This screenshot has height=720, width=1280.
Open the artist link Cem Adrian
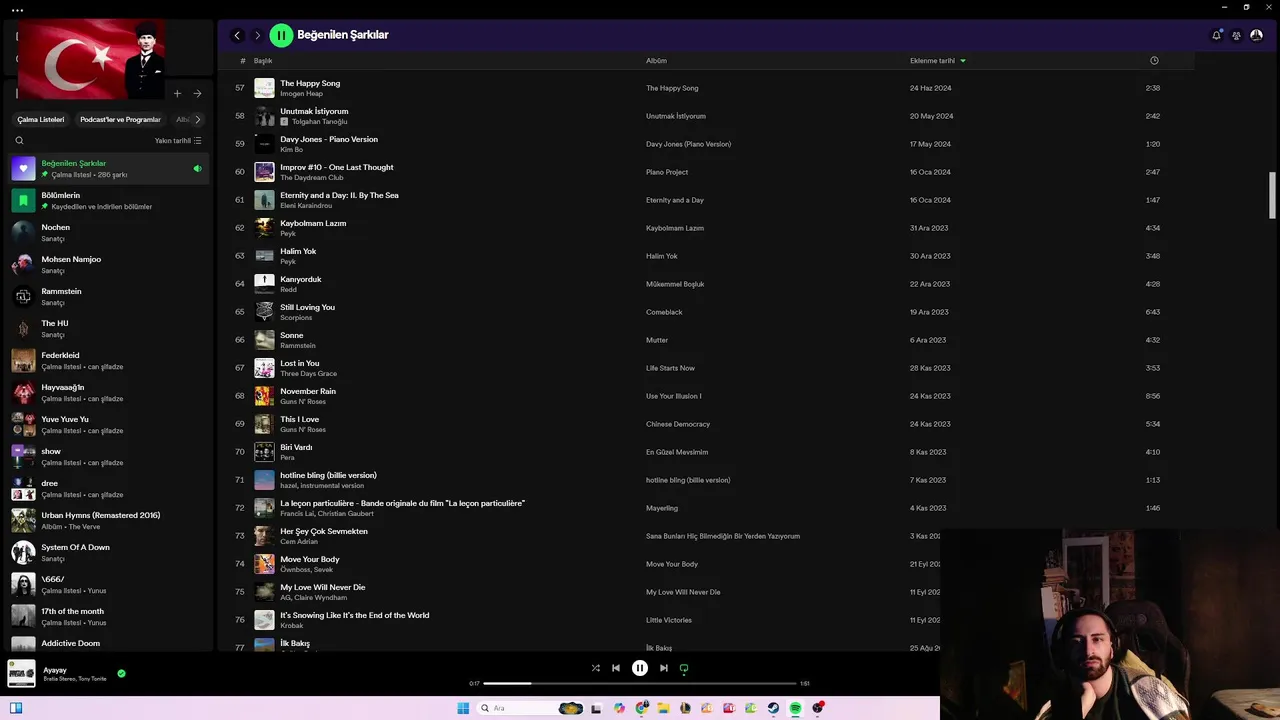(299, 542)
